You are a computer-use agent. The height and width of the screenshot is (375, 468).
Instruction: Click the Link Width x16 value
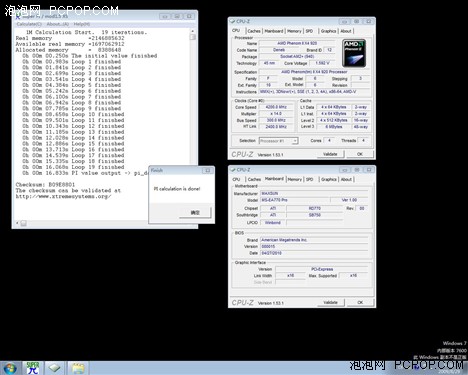(x=290, y=276)
